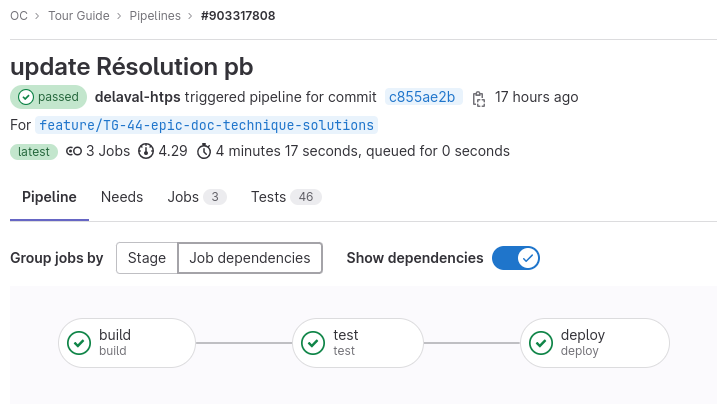Click the duration timer icon
Image resolution: width=717 pixels, height=404 pixels.
(204, 151)
